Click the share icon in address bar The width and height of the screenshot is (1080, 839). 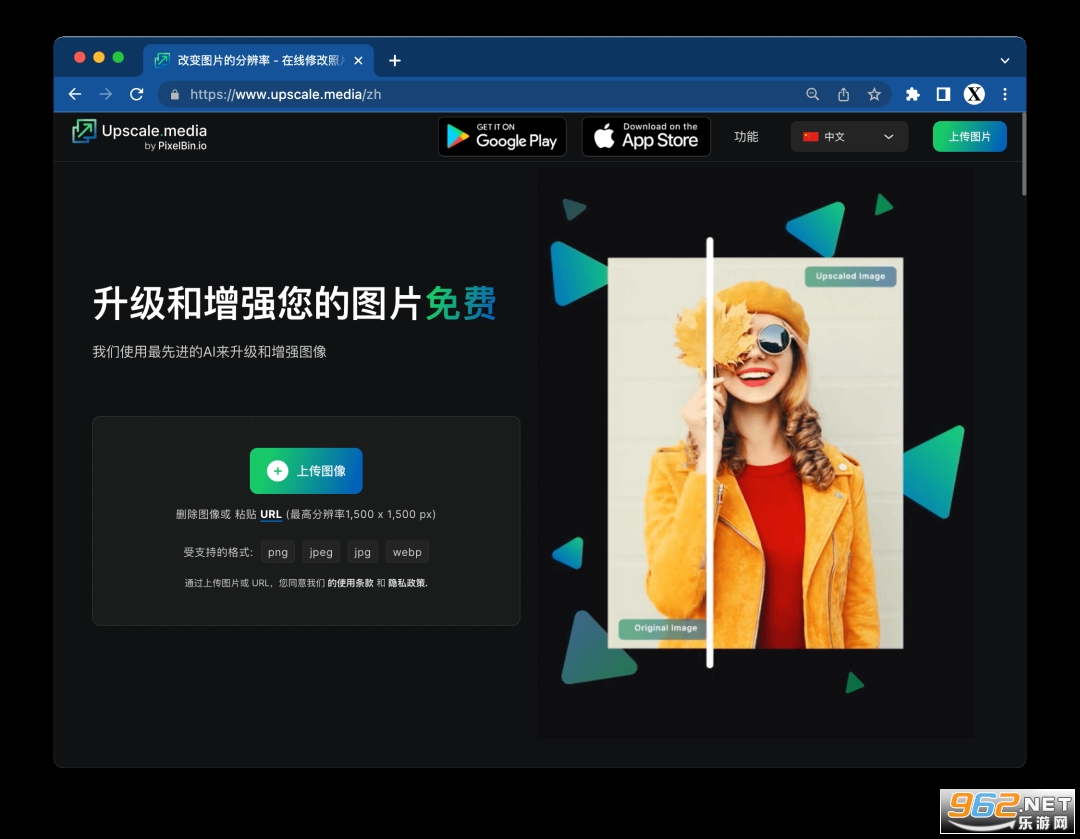pos(843,94)
